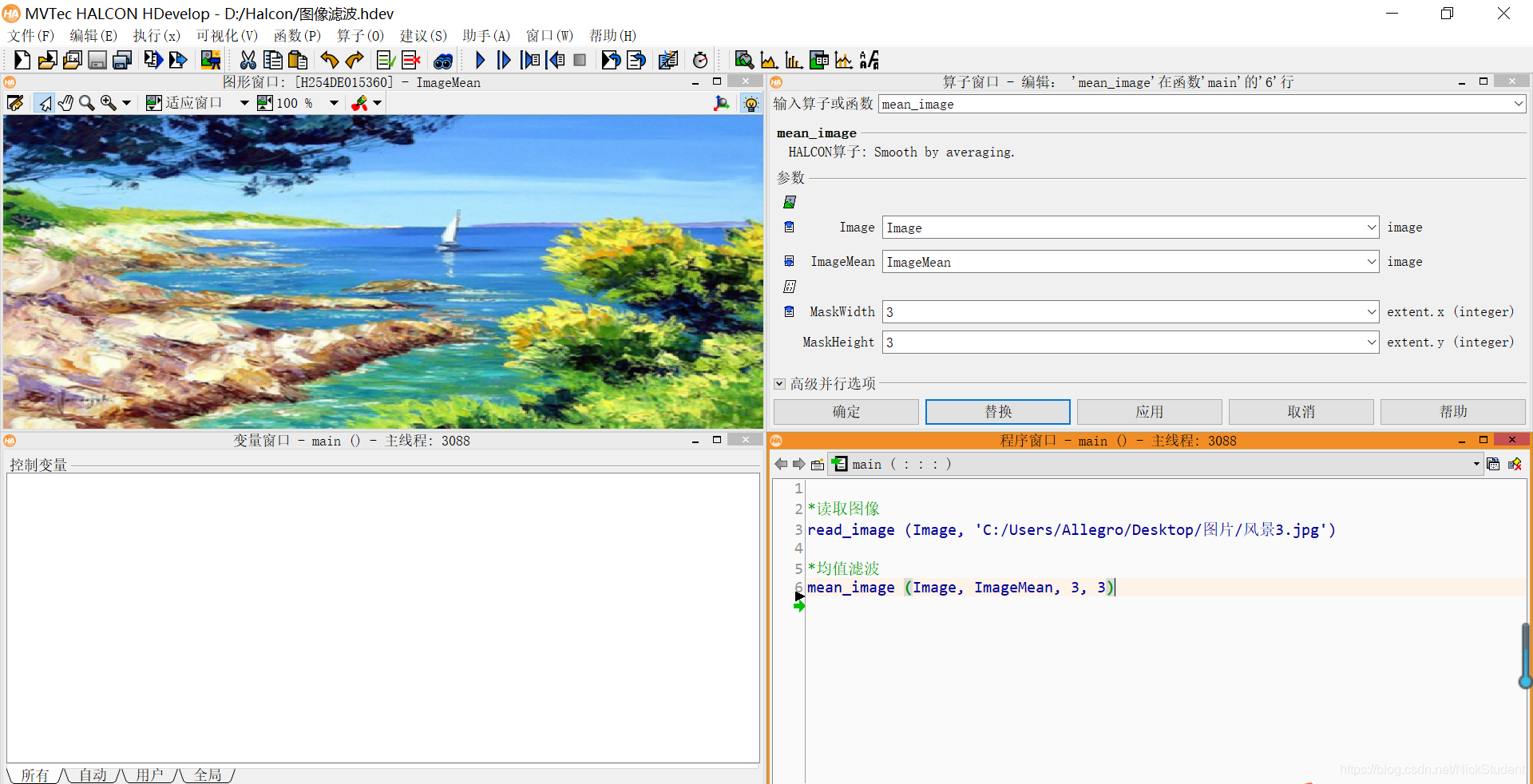Viewport: 1533px width, 784px height.
Task: Open the 助手(A) menu
Action: click(486, 36)
